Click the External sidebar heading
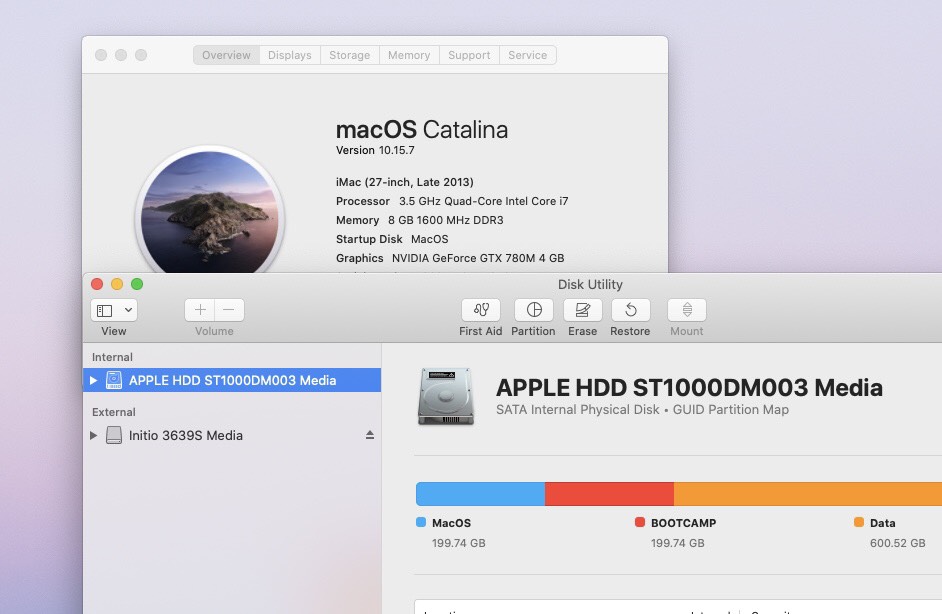This screenshot has width=942, height=614. [114, 412]
